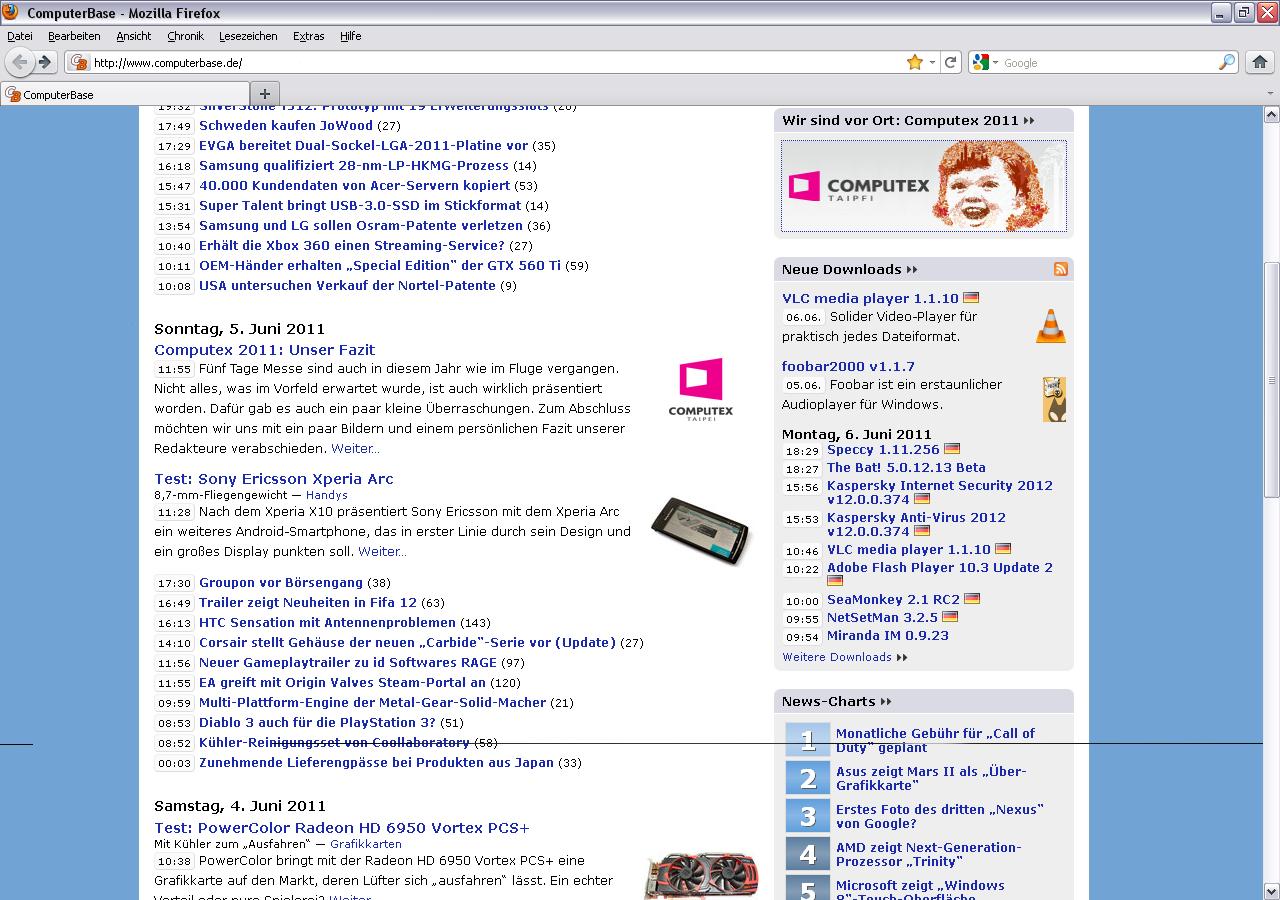This screenshot has height=900, width=1280.
Task: Open Weitere Downloads link
Action: [x=845, y=657]
